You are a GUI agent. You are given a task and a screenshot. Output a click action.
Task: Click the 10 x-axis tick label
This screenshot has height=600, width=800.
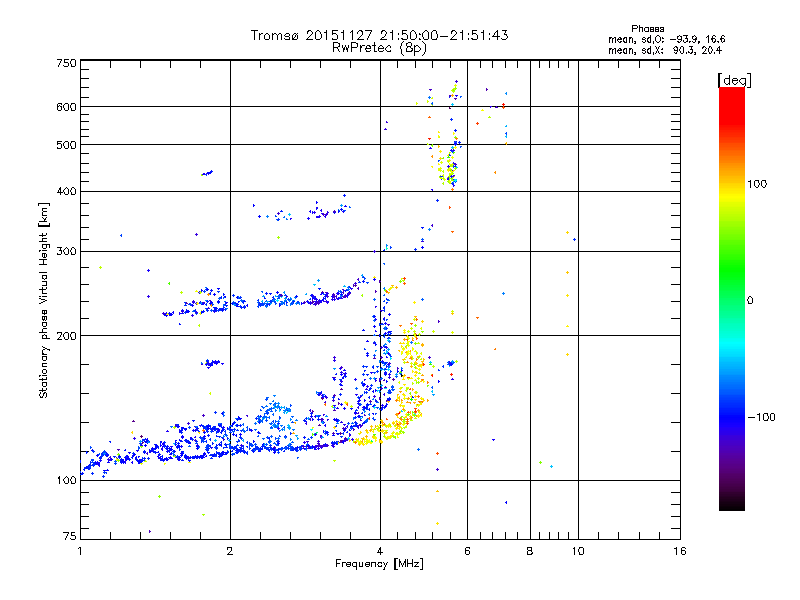[x=578, y=551]
